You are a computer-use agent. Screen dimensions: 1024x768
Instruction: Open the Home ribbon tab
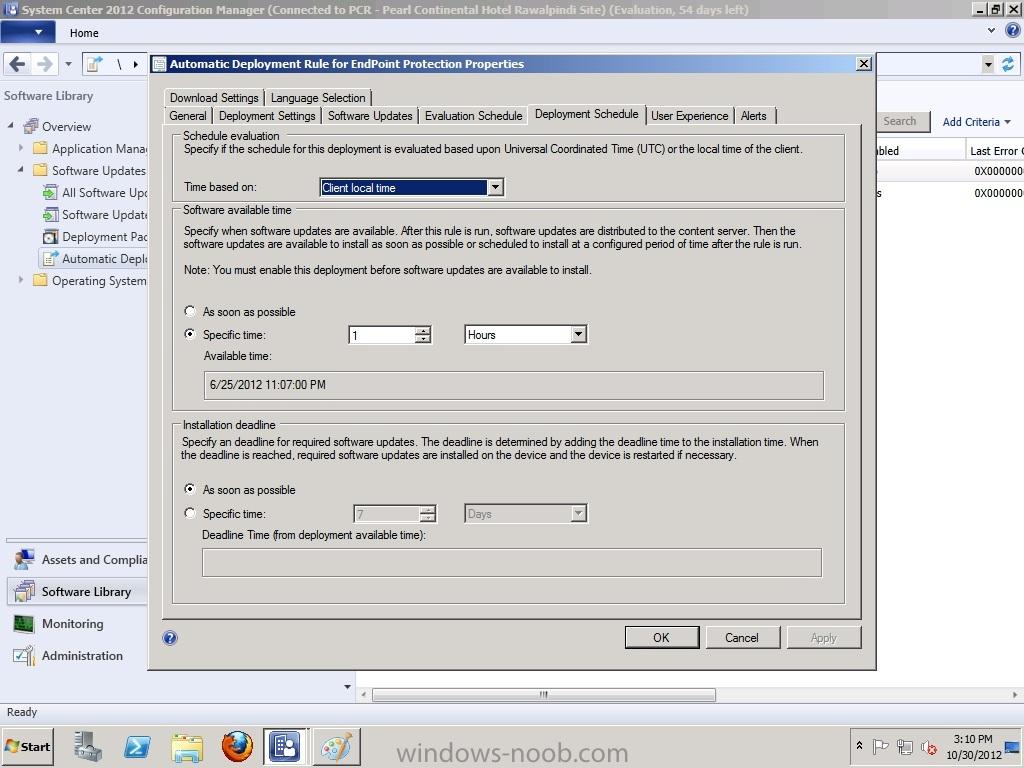tap(84, 33)
